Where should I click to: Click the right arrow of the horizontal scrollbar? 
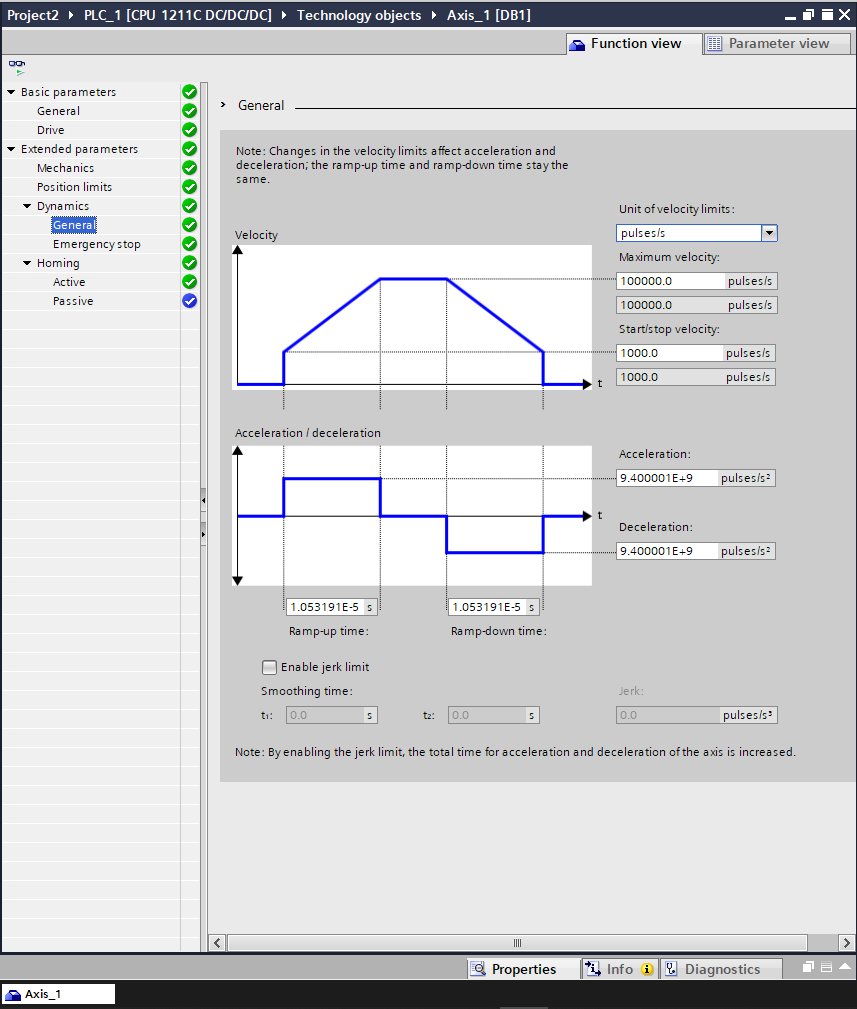[846, 942]
